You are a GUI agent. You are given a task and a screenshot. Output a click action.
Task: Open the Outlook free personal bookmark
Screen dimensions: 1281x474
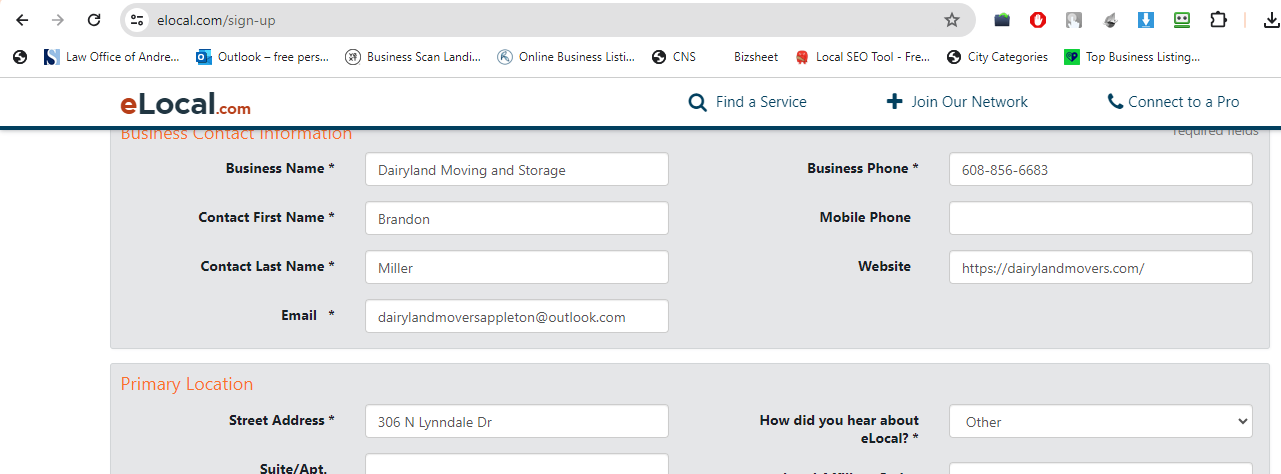click(x=262, y=57)
